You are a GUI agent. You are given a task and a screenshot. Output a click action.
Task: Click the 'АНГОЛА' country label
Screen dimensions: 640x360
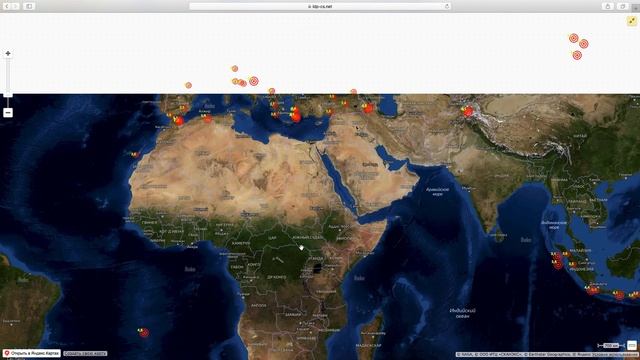click(x=259, y=305)
